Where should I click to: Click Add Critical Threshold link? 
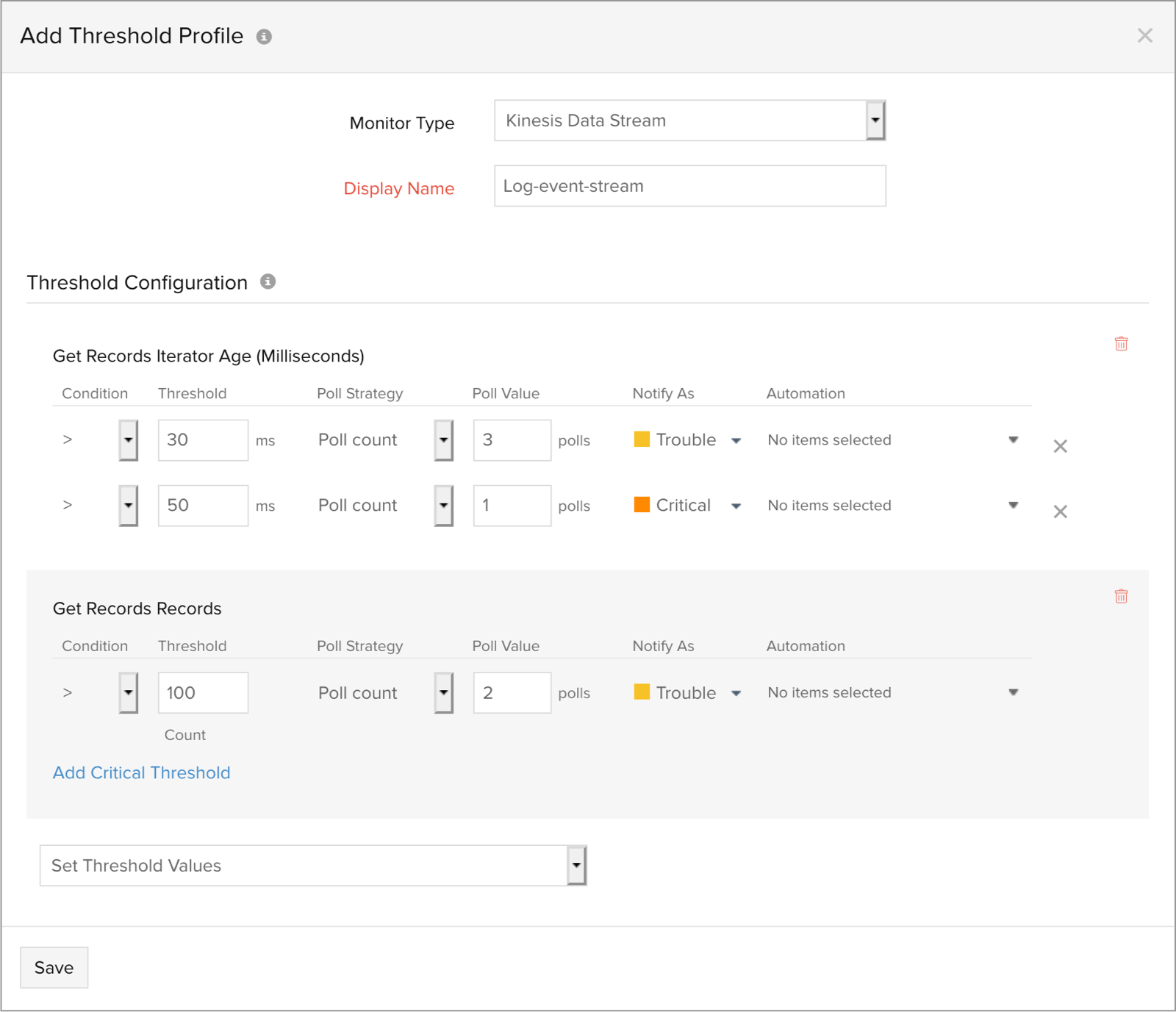[x=142, y=772]
